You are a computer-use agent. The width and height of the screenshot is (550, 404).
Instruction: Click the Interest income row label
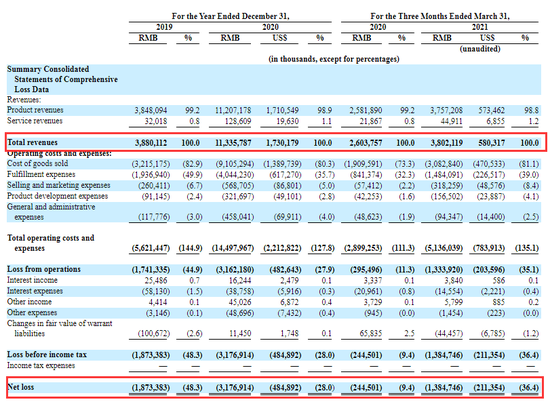coord(32,280)
